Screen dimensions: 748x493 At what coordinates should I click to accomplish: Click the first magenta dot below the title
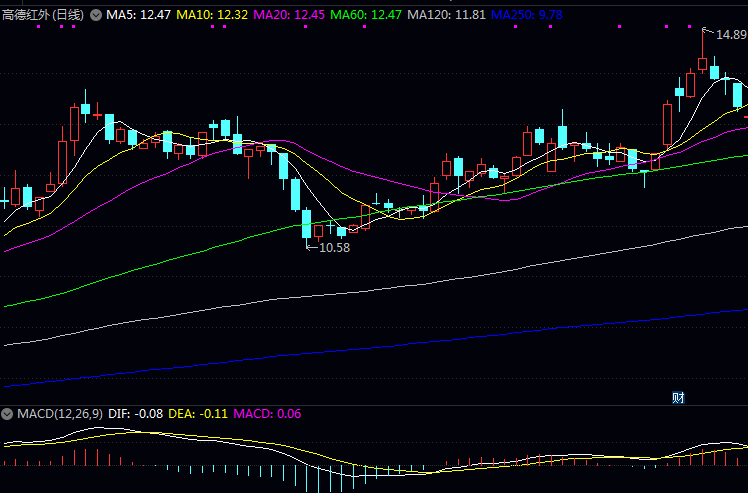click(38, 28)
